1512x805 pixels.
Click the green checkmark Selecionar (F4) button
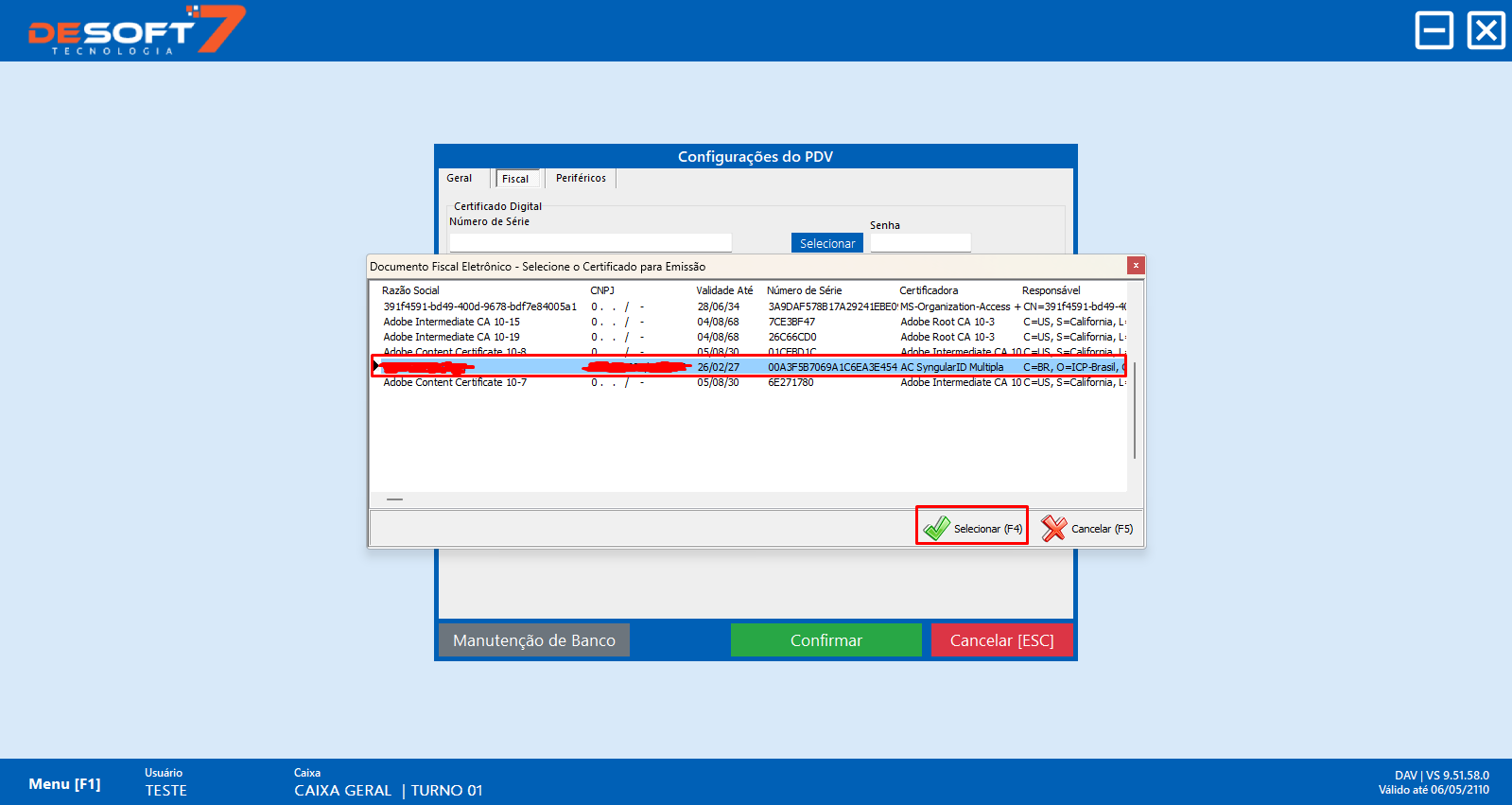[x=972, y=528]
